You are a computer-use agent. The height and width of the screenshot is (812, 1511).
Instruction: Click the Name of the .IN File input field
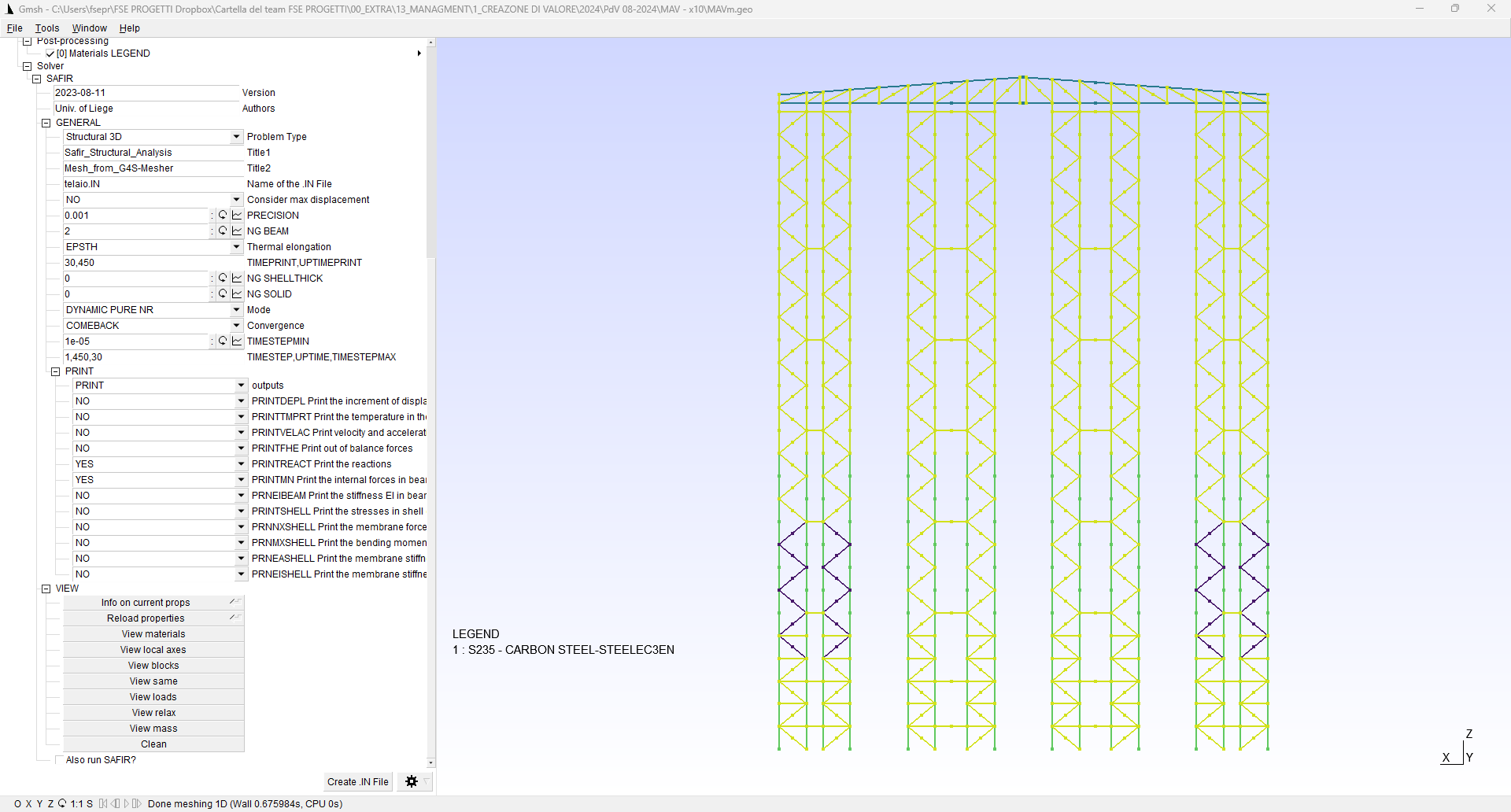(150, 184)
